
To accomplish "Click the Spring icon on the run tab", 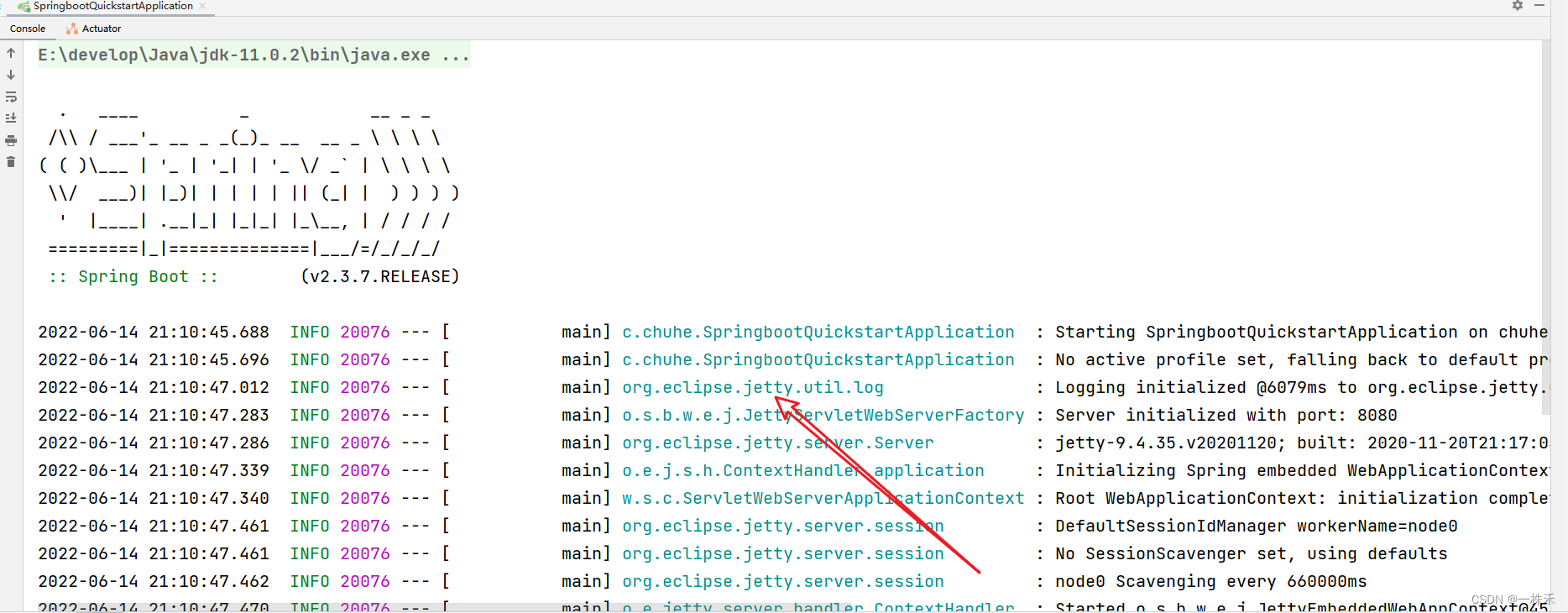I will tap(24, 6).
